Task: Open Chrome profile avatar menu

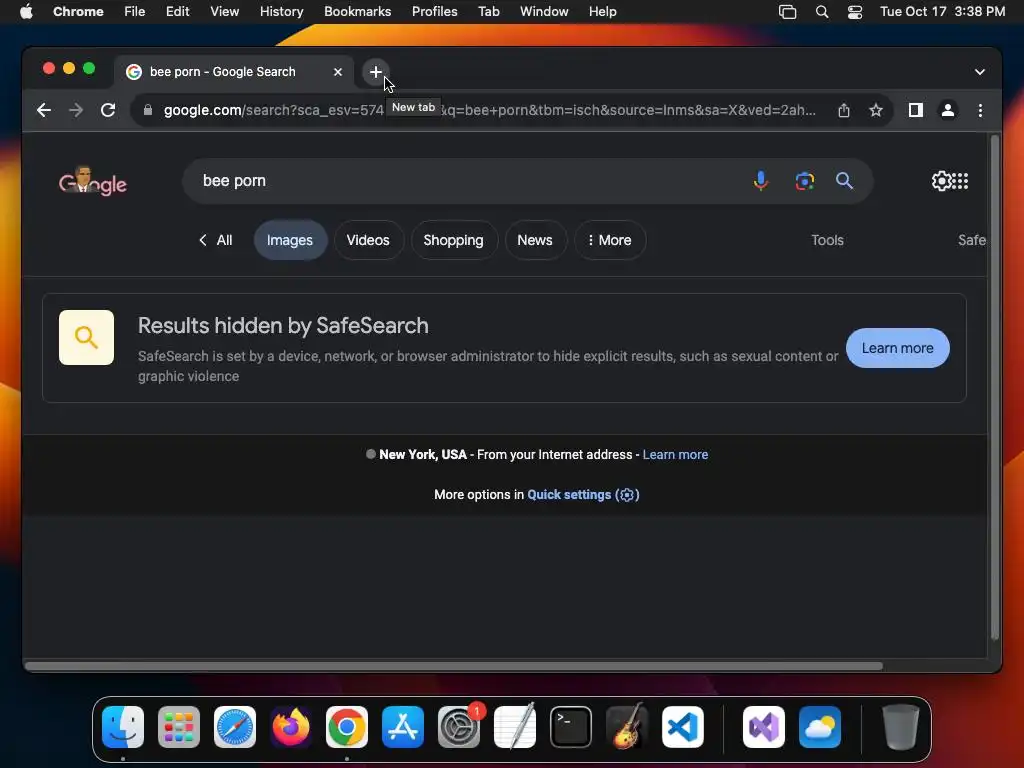Action: [948, 110]
